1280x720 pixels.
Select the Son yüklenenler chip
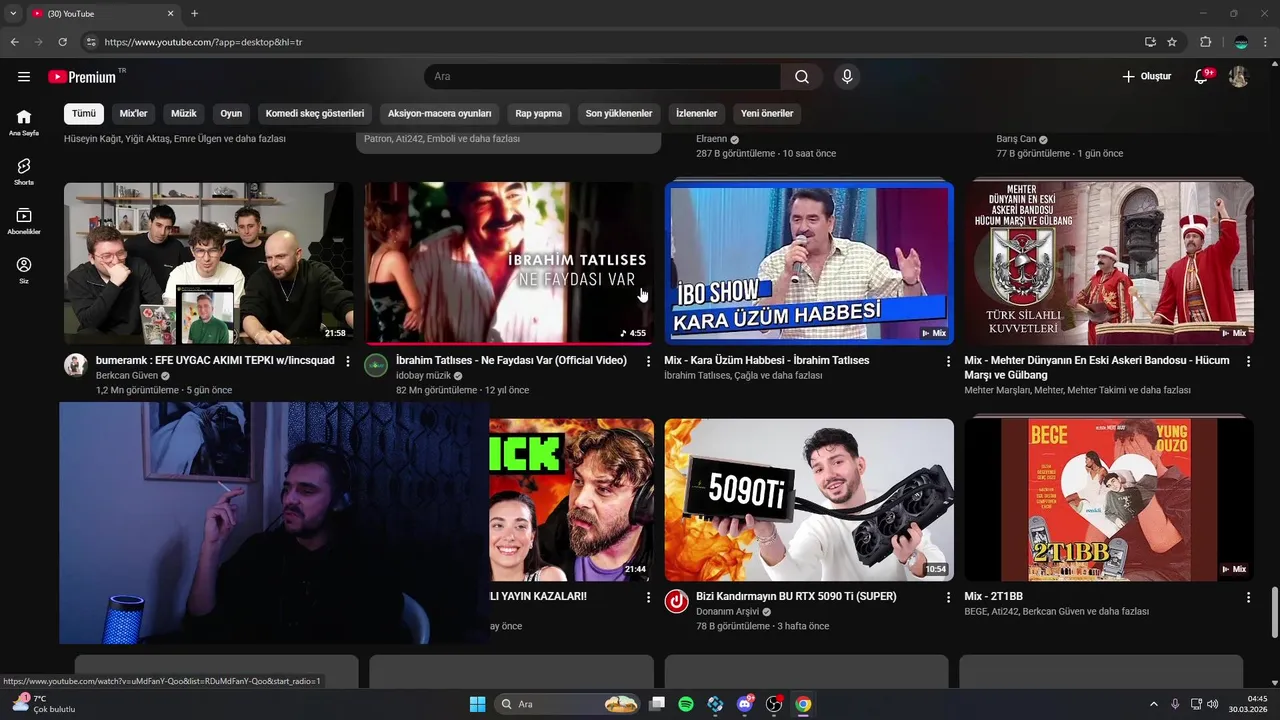tap(619, 114)
